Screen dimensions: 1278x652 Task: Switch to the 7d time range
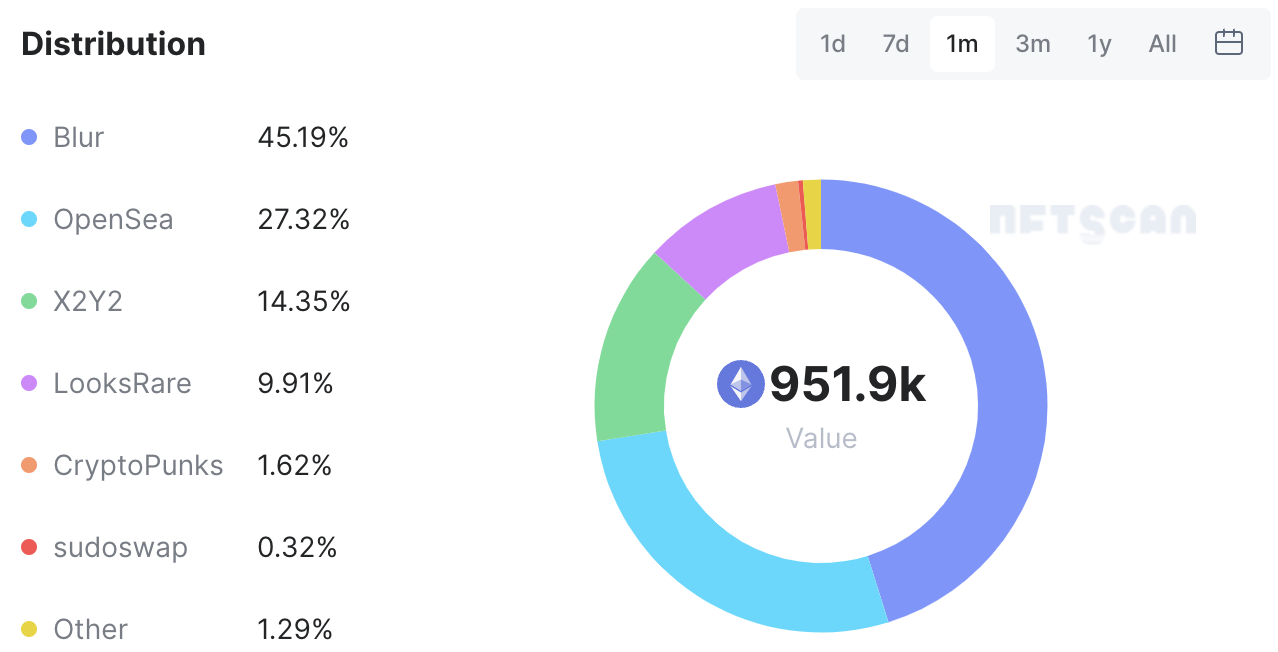click(896, 44)
